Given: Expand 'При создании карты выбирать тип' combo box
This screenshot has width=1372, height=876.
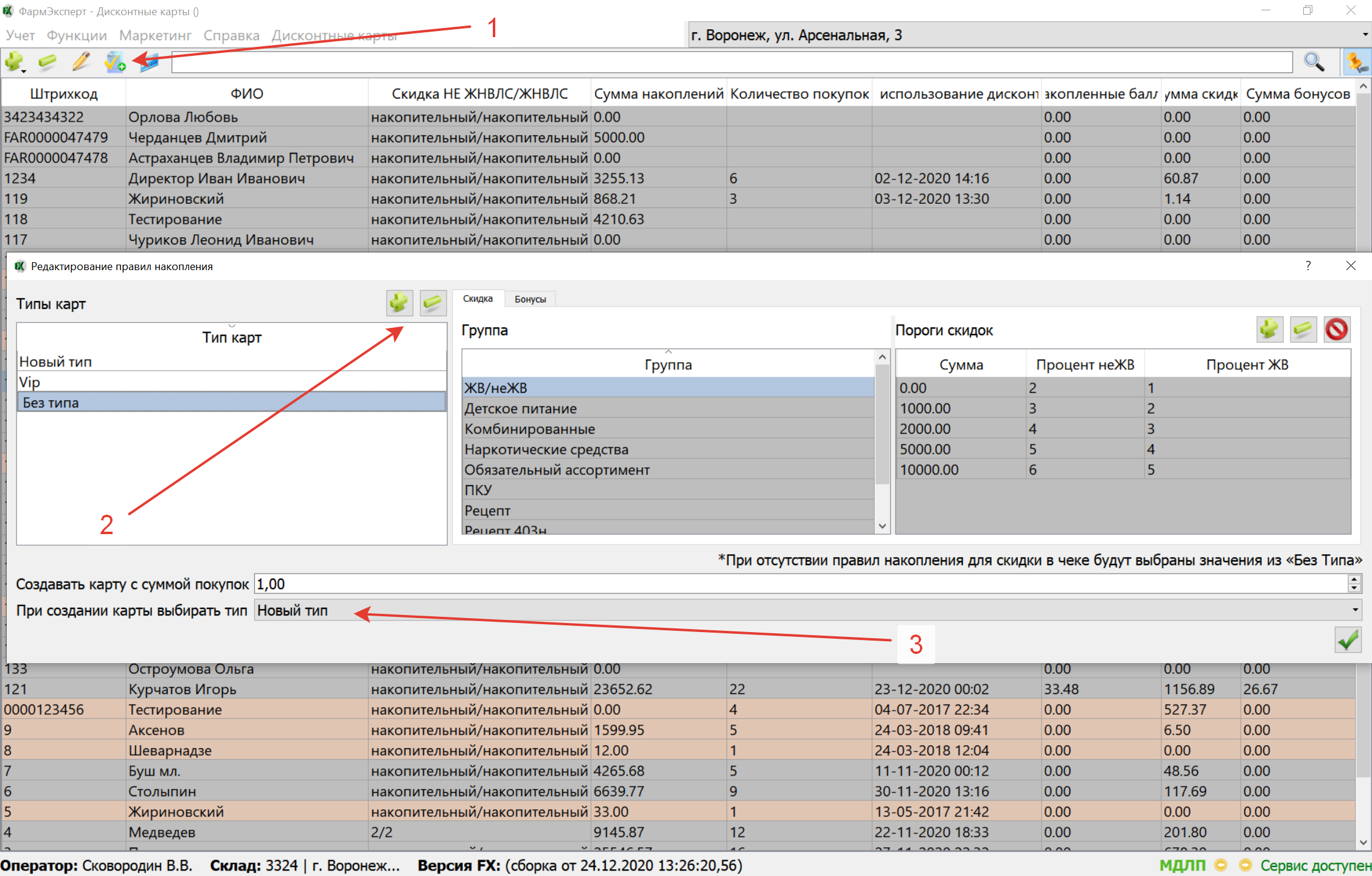Looking at the screenshot, I should [x=1355, y=610].
